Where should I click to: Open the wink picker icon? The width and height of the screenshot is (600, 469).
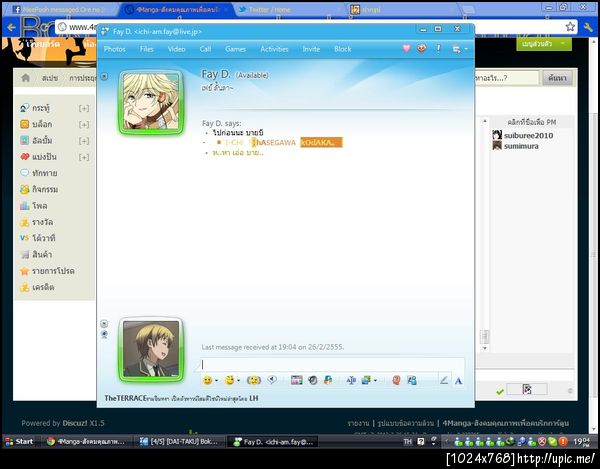[x=230, y=380]
